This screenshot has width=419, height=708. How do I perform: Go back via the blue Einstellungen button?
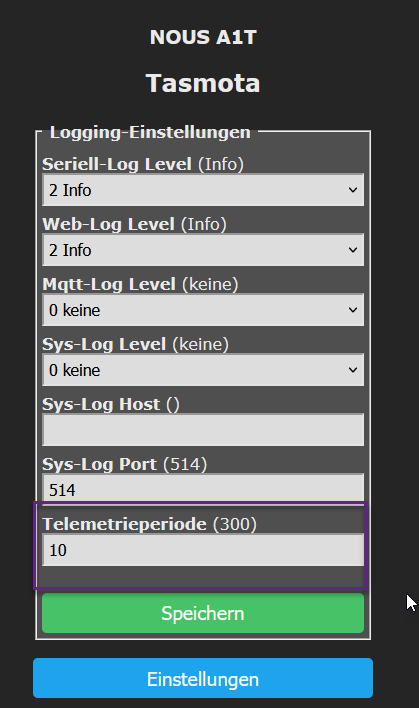point(203,678)
